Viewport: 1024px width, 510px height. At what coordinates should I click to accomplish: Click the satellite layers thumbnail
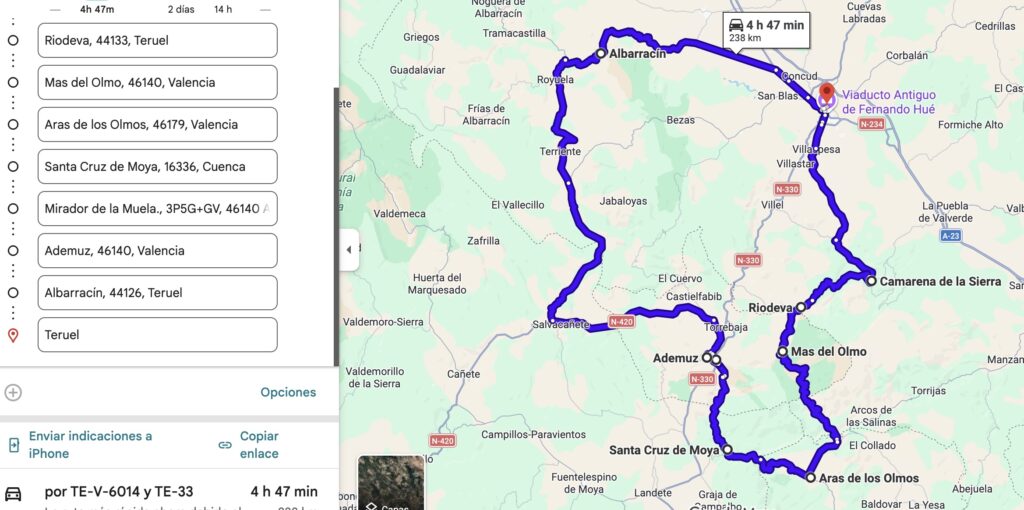pyautogui.click(x=391, y=483)
